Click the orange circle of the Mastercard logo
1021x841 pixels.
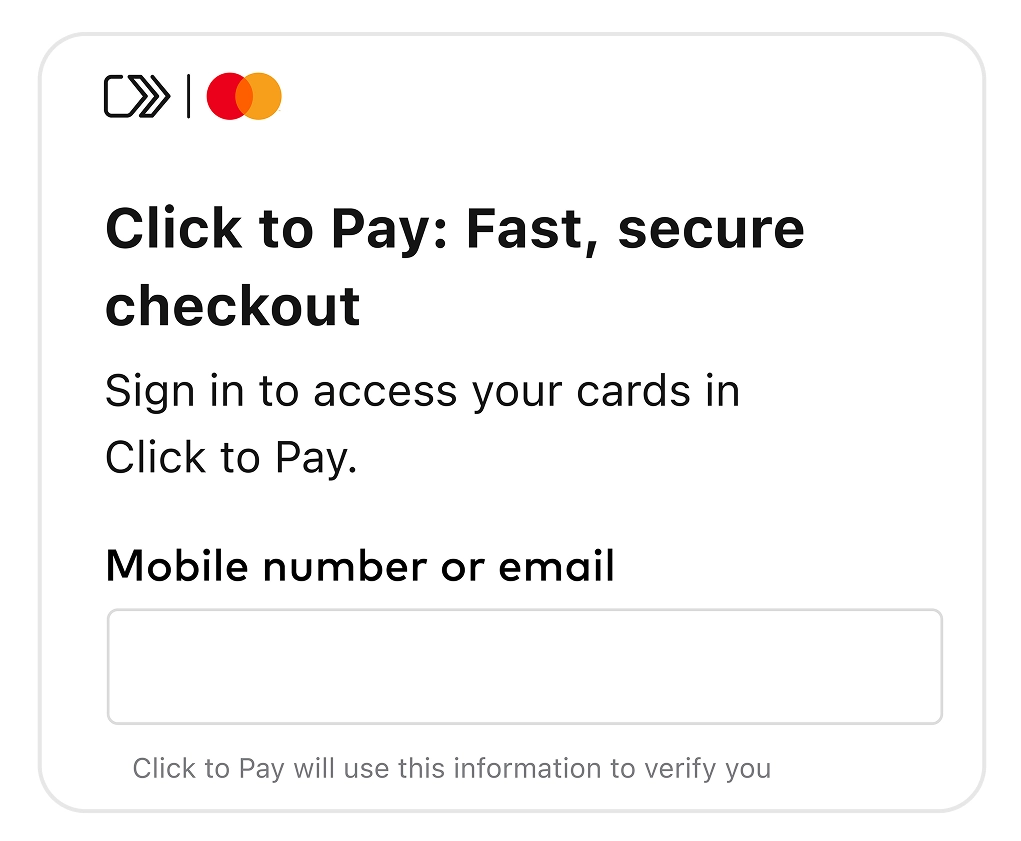pyautogui.click(x=265, y=97)
